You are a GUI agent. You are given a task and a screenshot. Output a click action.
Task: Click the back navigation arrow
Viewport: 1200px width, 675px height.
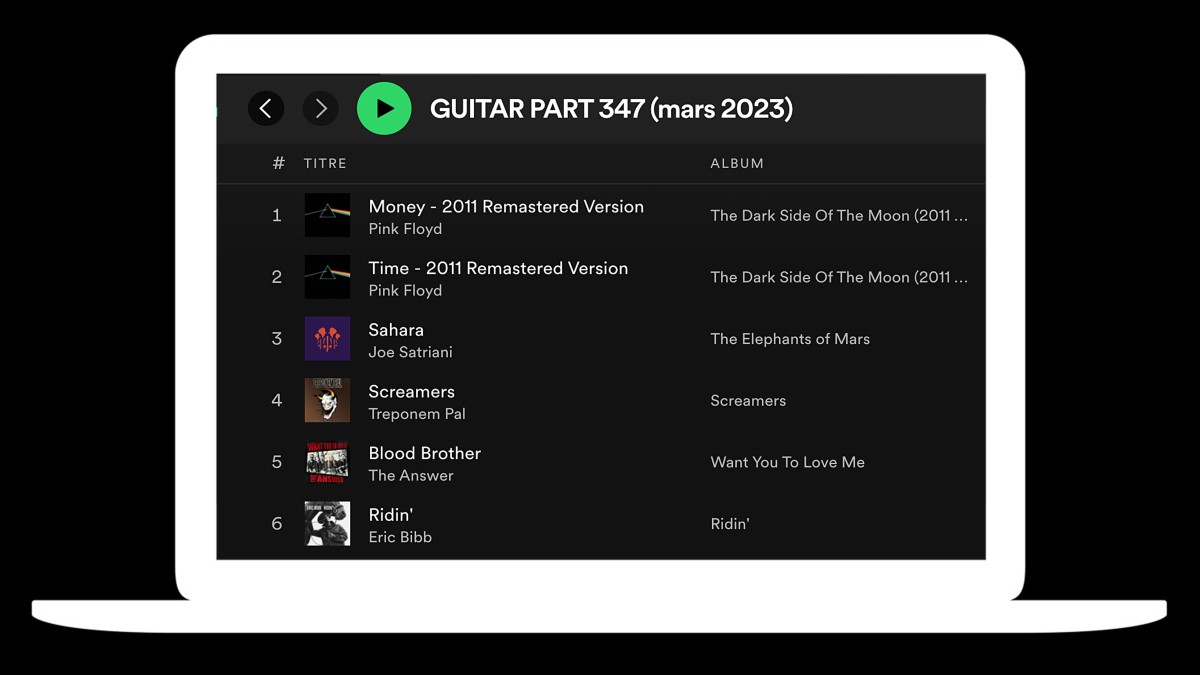(x=266, y=108)
